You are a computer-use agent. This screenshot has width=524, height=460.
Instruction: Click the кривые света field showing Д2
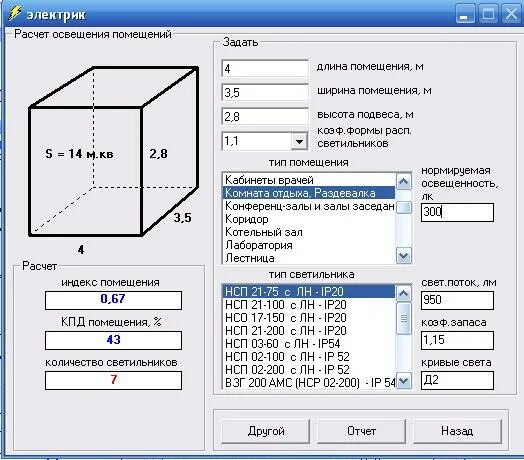coord(457,380)
